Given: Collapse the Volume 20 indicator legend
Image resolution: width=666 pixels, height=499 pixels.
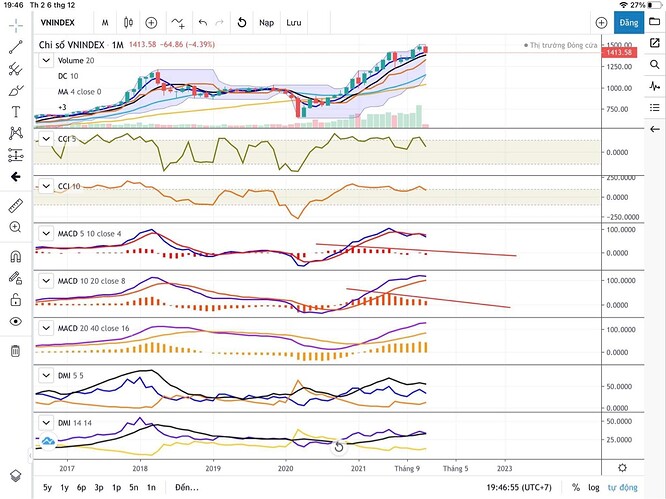Looking at the screenshot, I should tap(45, 61).
